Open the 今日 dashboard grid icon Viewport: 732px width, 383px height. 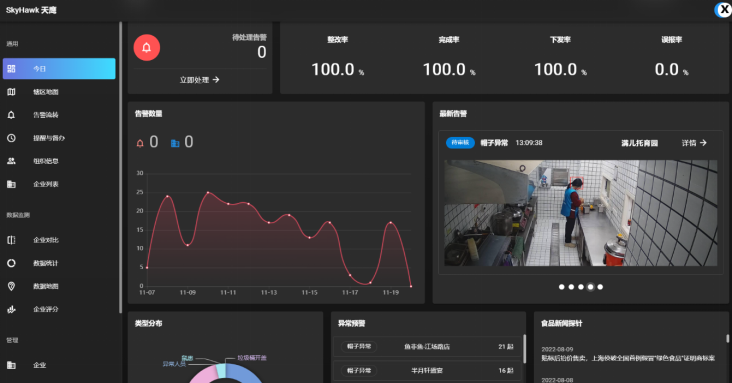[x=11, y=69]
